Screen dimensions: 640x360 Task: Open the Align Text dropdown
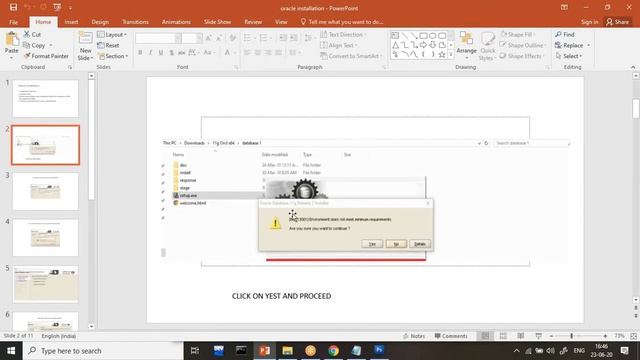point(339,45)
